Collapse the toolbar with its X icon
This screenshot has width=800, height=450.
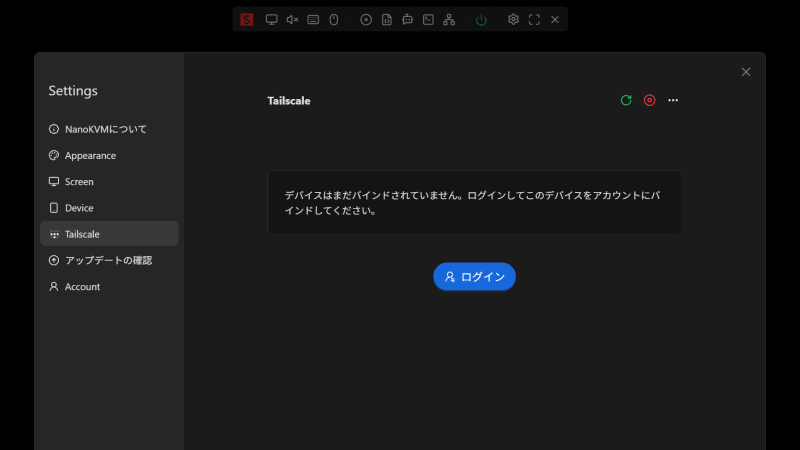(x=555, y=19)
